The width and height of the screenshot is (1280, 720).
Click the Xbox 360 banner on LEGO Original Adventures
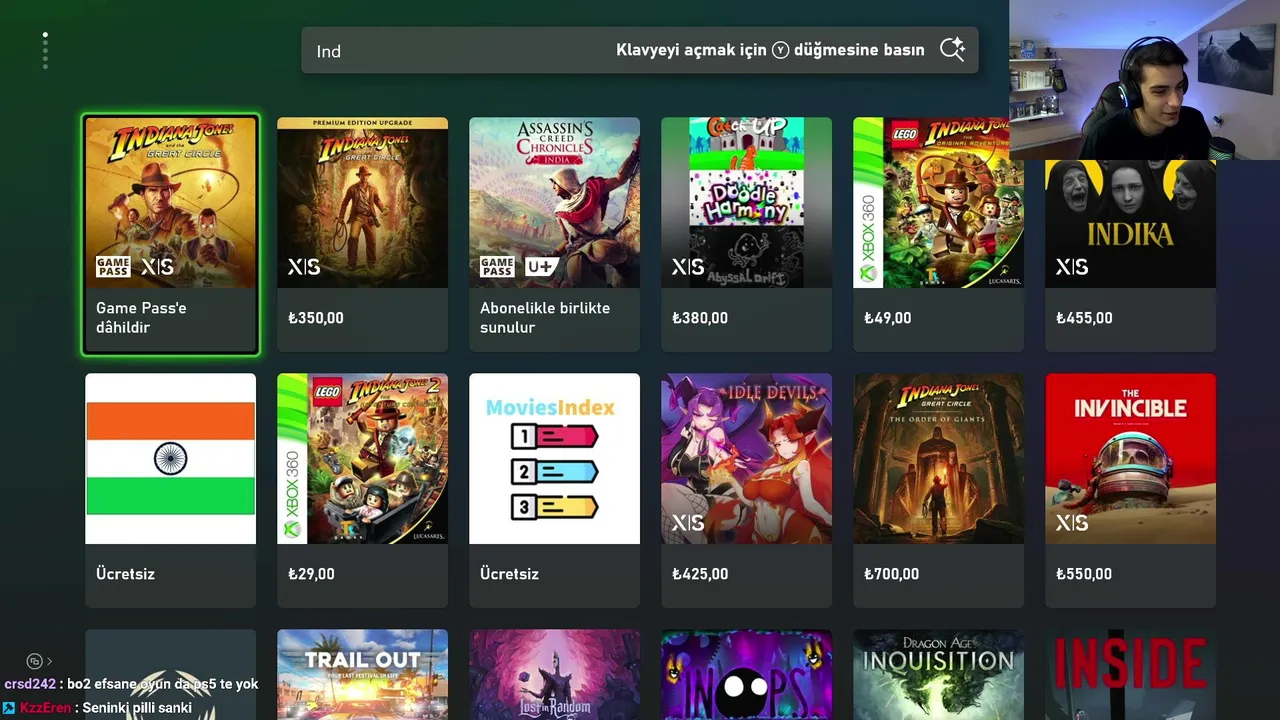click(x=867, y=203)
